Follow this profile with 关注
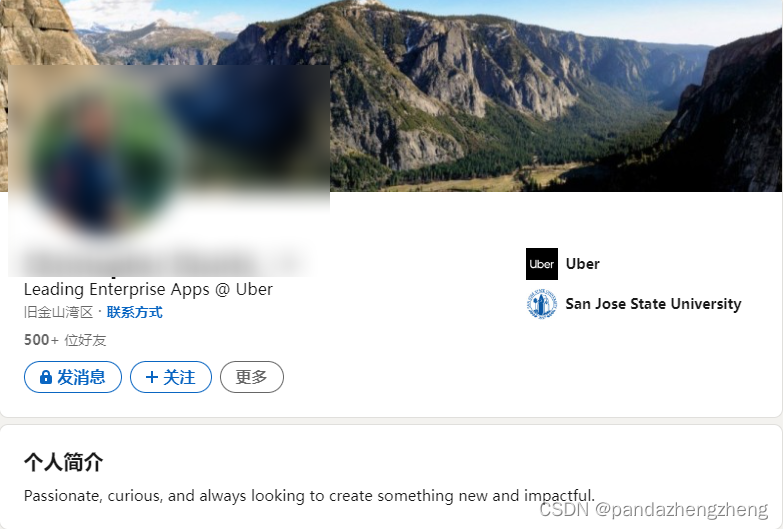 (x=171, y=377)
